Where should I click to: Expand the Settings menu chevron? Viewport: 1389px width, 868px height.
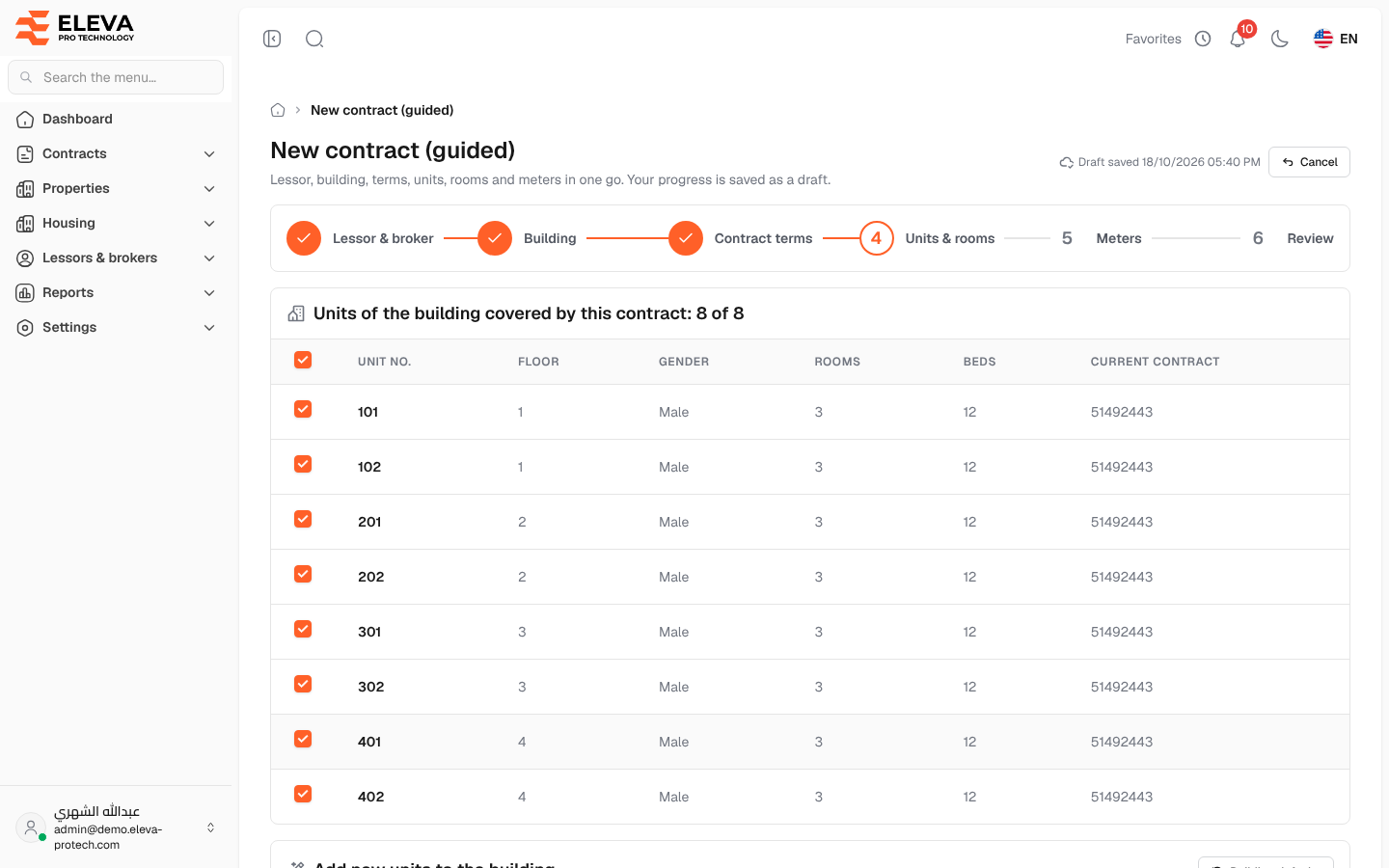click(209, 328)
